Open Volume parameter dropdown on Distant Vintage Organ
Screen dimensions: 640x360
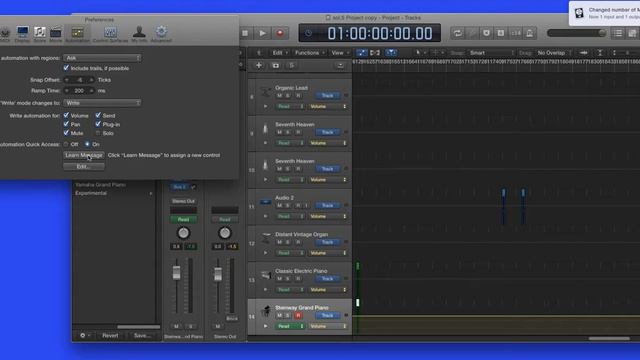coord(328,253)
